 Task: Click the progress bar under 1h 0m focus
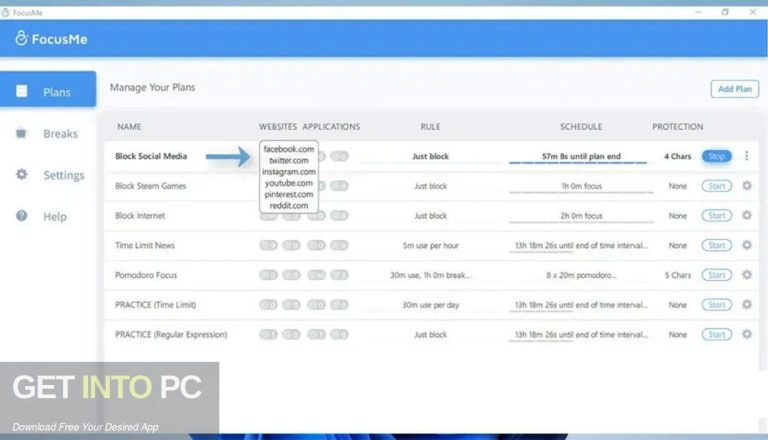[x=581, y=193]
